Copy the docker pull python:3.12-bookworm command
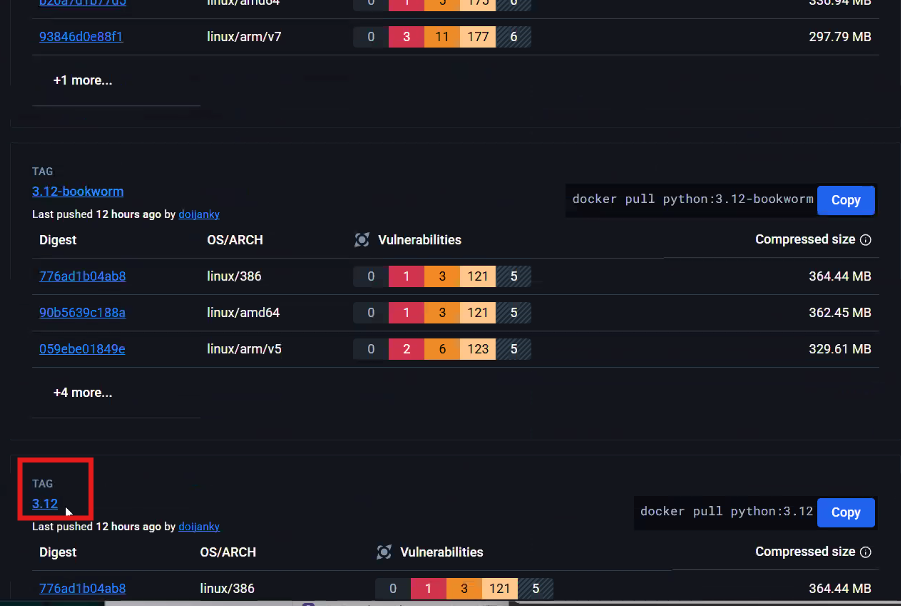Image resolution: width=901 pixels, height=606 pixels. coord(845,200)
